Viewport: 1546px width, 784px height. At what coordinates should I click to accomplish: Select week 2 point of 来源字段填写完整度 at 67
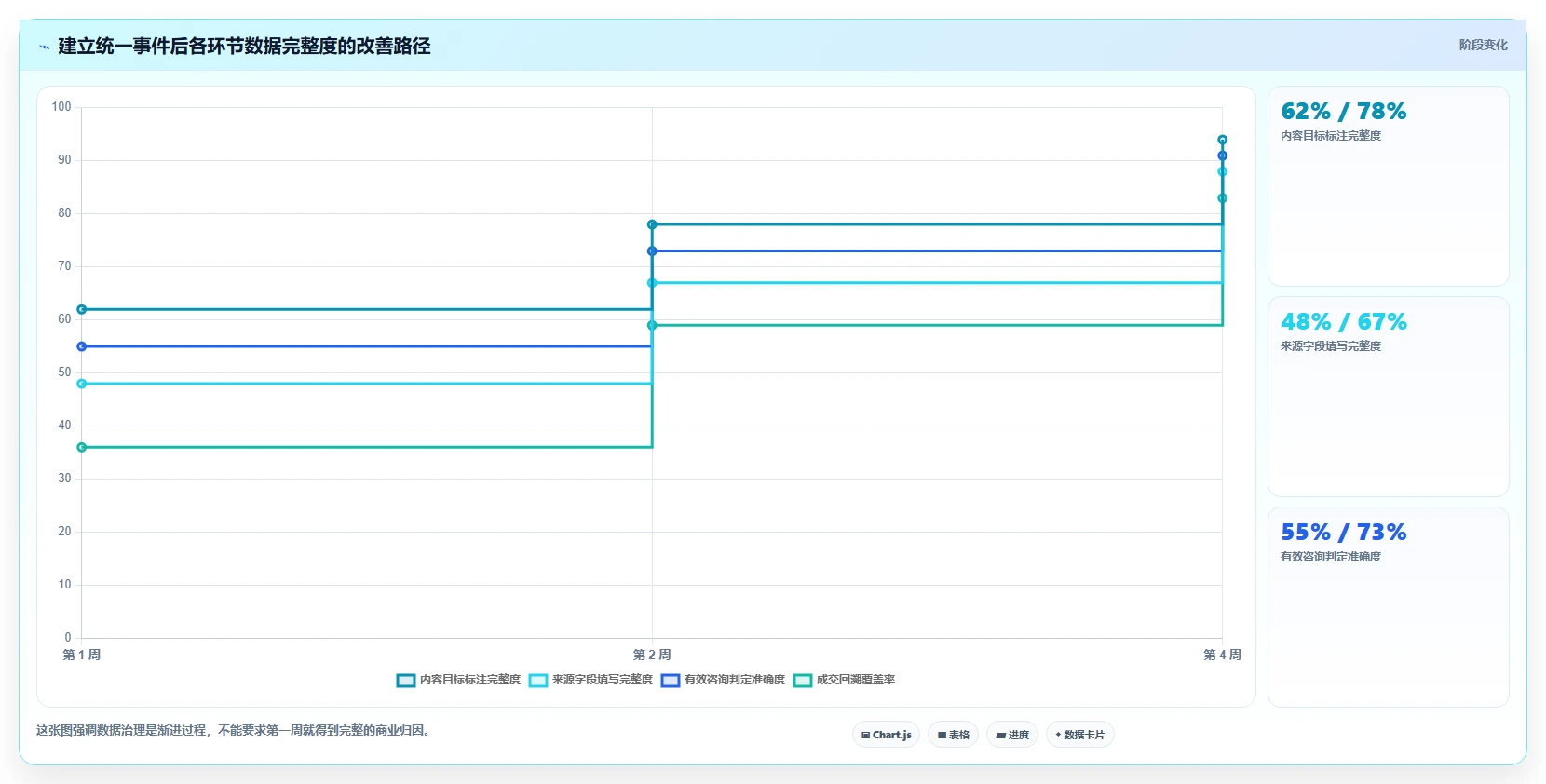652,283
